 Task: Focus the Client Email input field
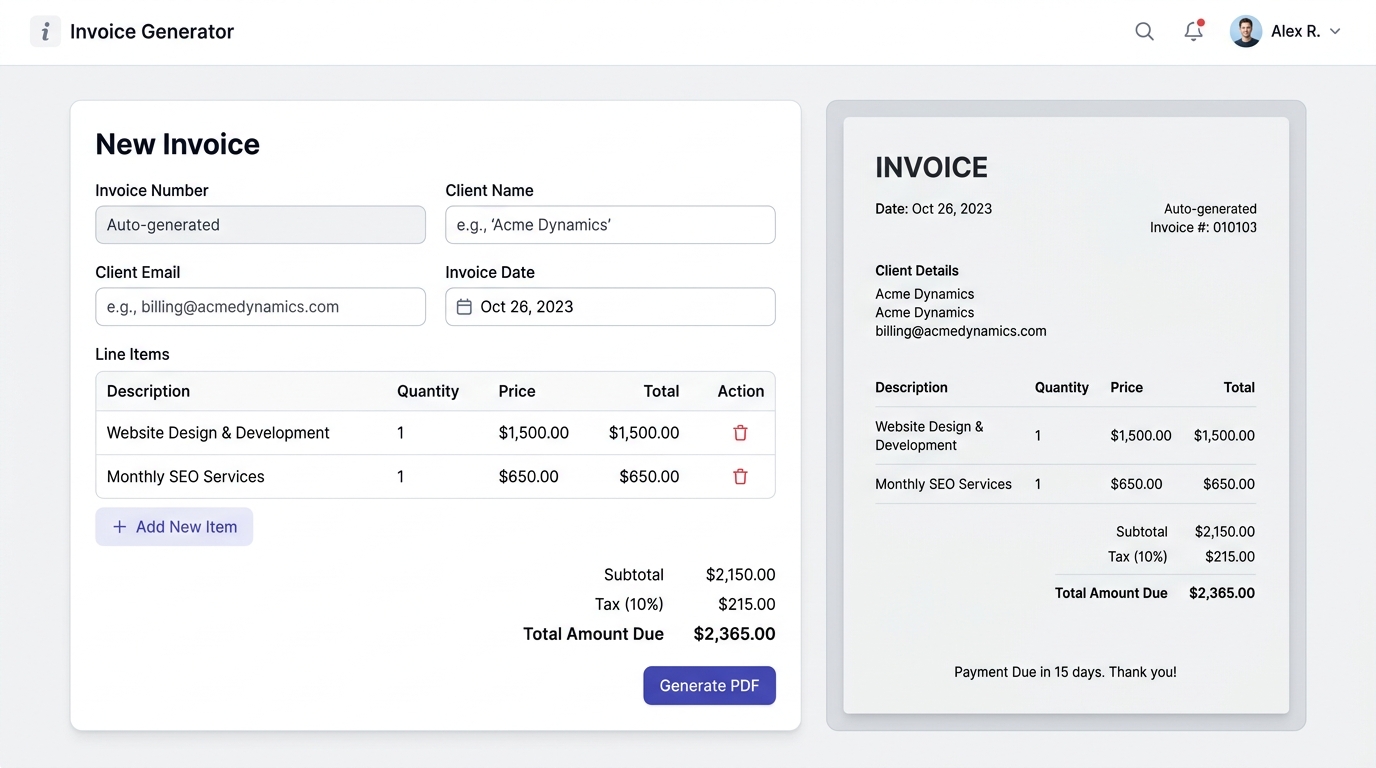260,307
